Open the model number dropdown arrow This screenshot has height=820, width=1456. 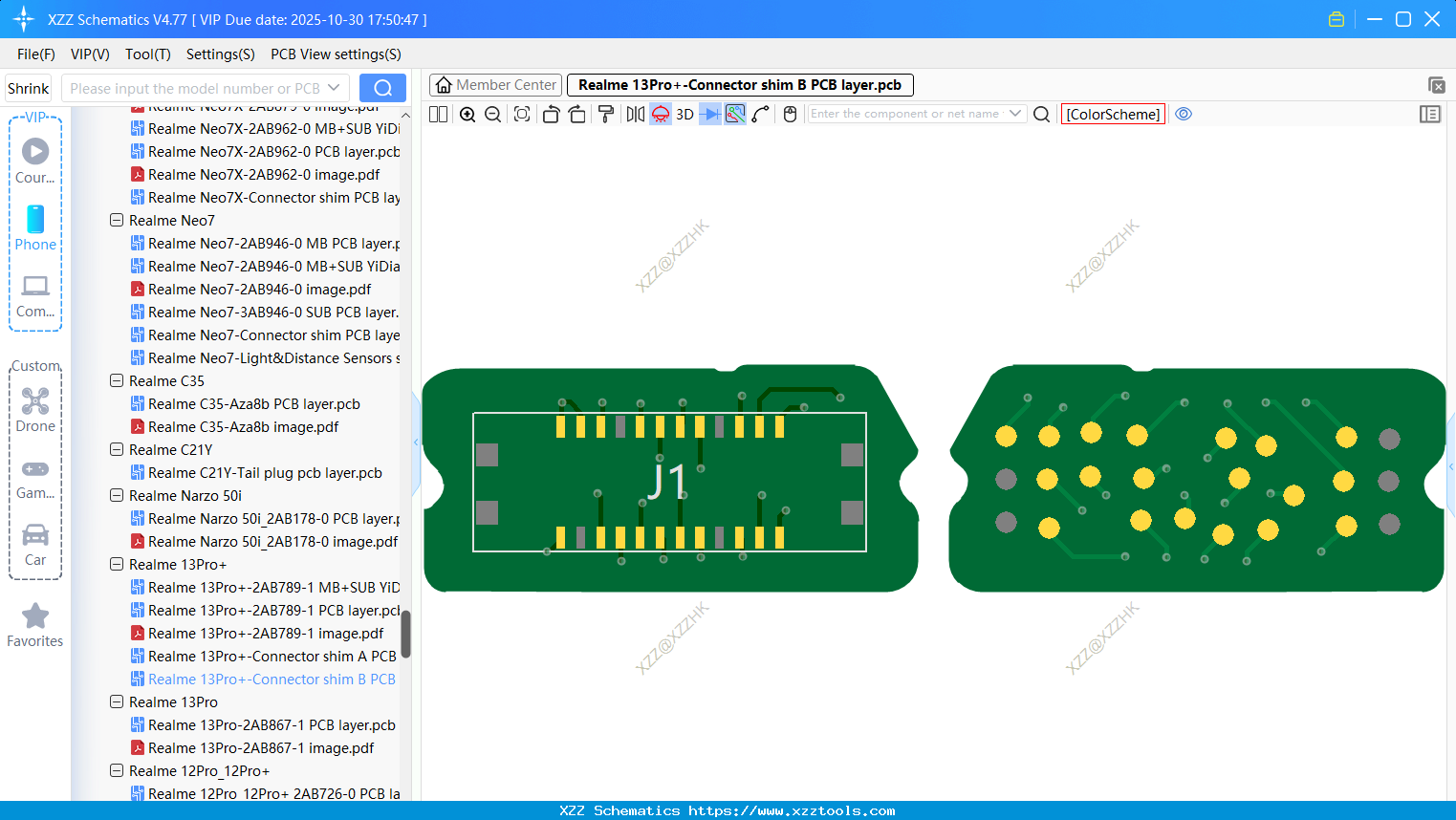click(334, 88)
